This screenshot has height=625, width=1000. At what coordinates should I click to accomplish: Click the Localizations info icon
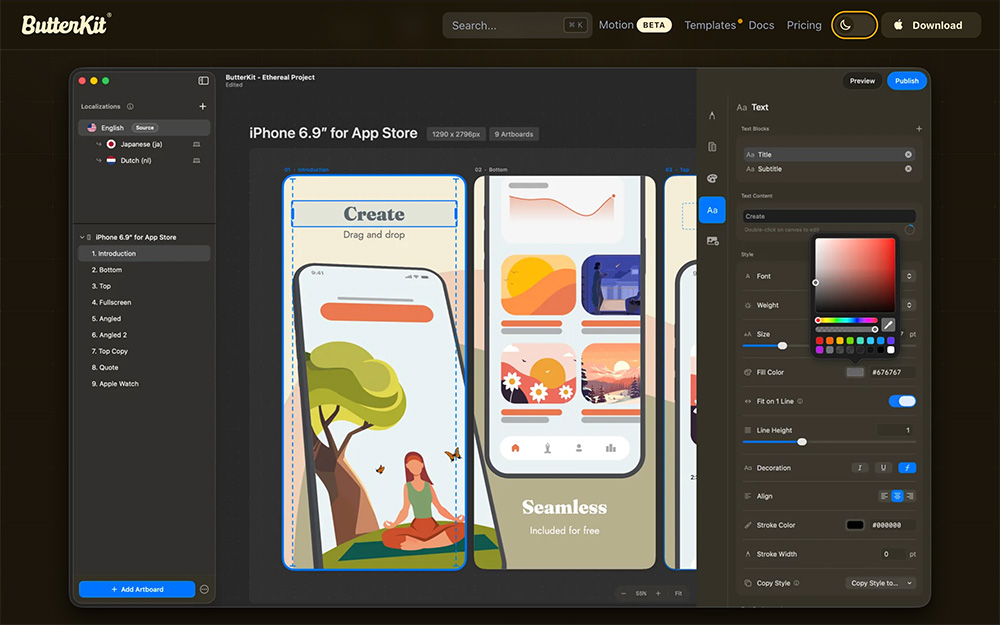[x=130, y=107]
